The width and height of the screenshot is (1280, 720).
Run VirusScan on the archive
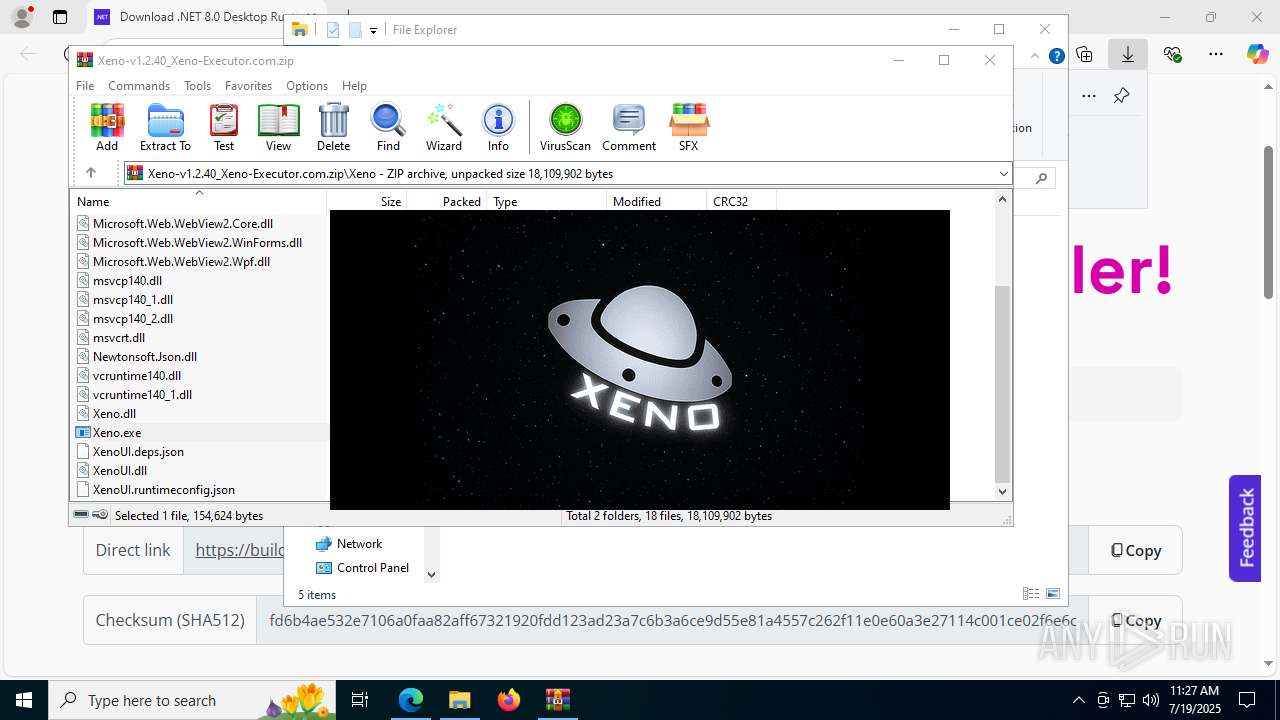click(565, 127)
